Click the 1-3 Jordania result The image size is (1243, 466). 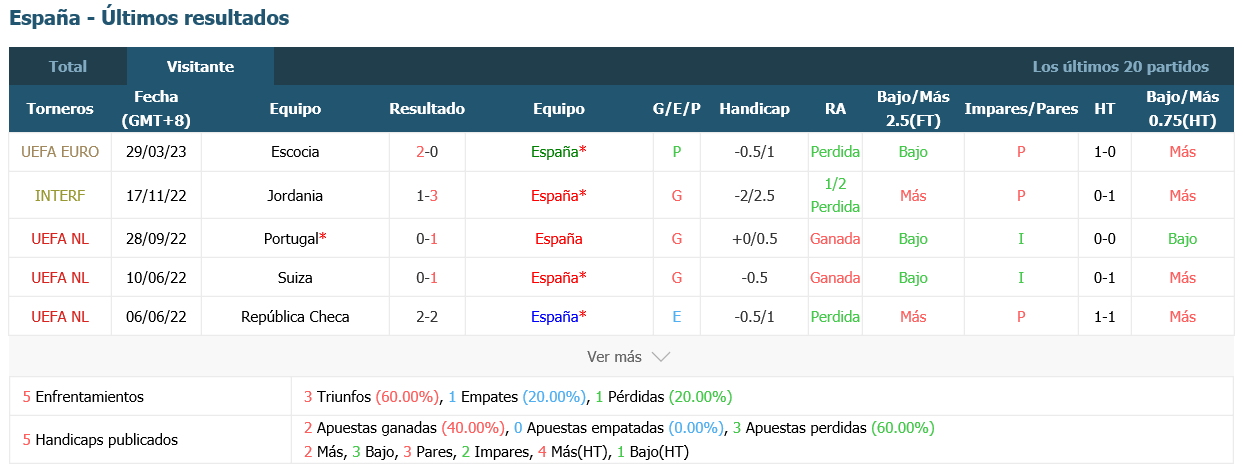click(427, 195)
